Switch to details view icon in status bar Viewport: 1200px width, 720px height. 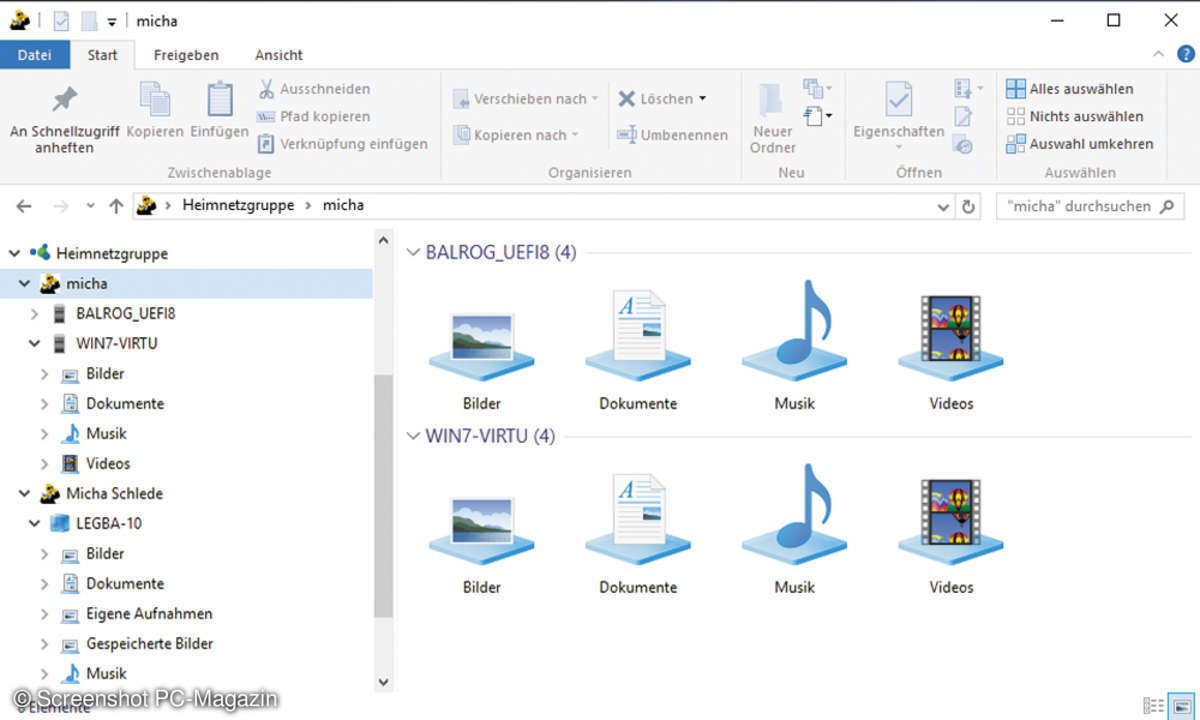coord(1152,706)
